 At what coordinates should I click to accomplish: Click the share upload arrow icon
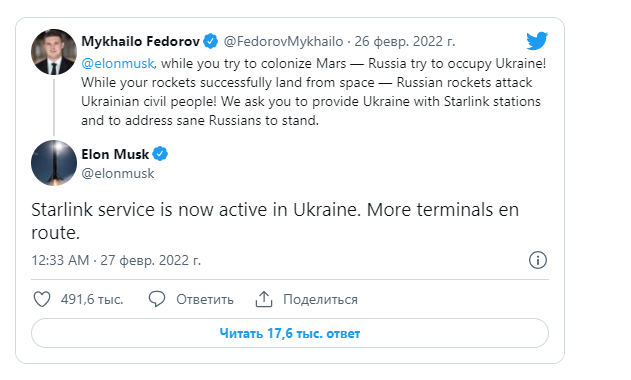tap(264, 299)
